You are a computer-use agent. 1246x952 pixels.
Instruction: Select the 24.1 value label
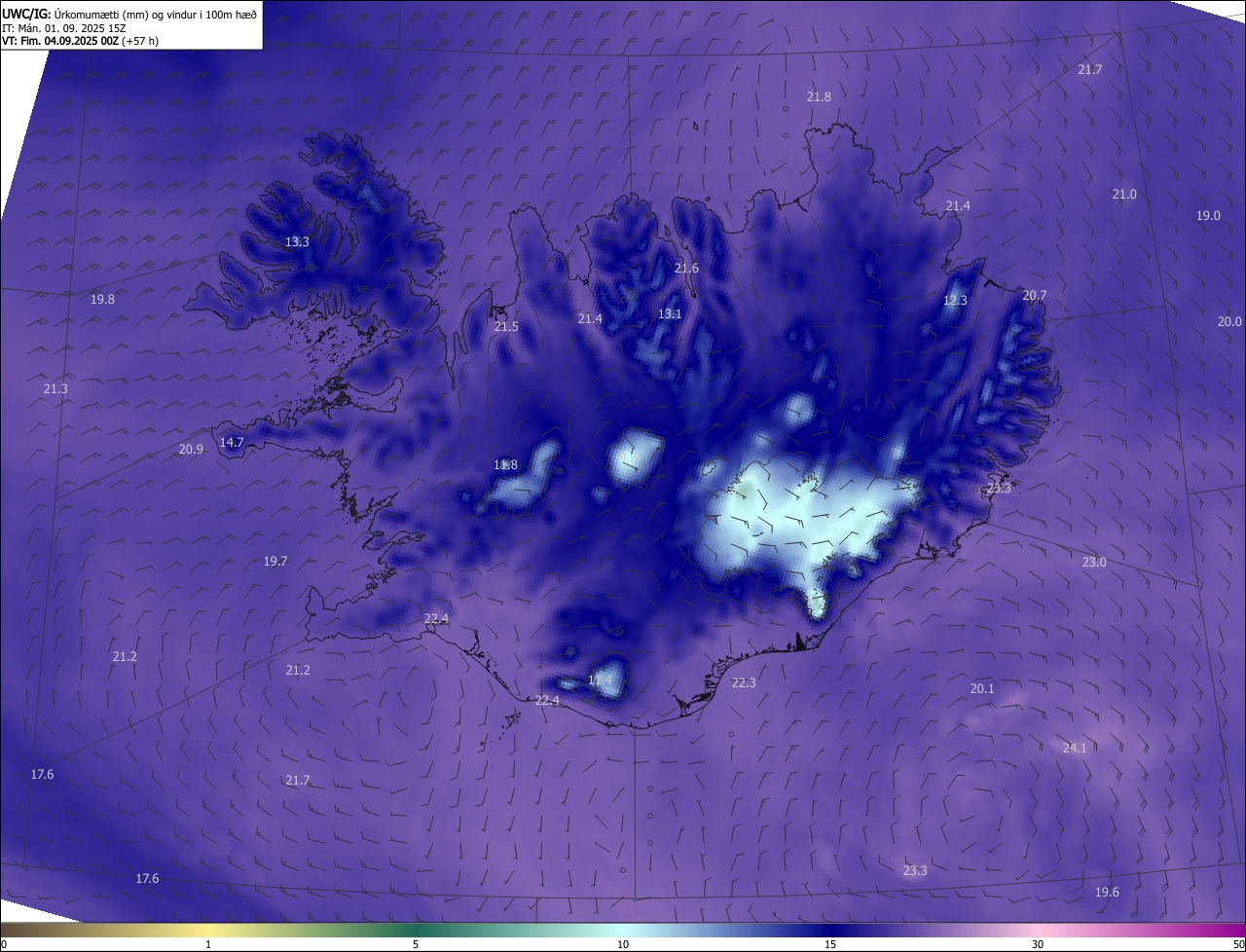pyautogui.click(x=1075, y=748)
